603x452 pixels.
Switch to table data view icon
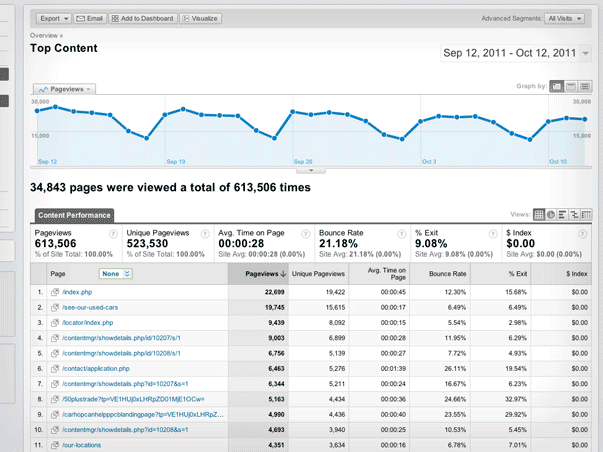(539, 215)
